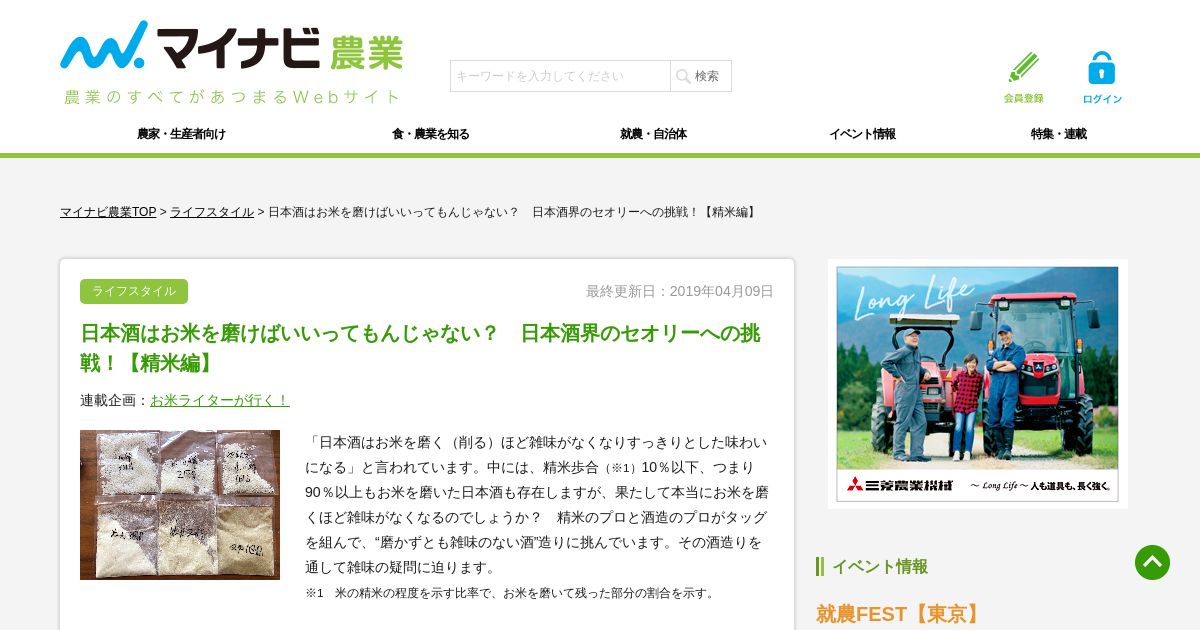Open the 就農・自治体 menu
Image resolution: width=1200 pixels, height=630 pixels.
pyautogui.click(x=653, y=134)
